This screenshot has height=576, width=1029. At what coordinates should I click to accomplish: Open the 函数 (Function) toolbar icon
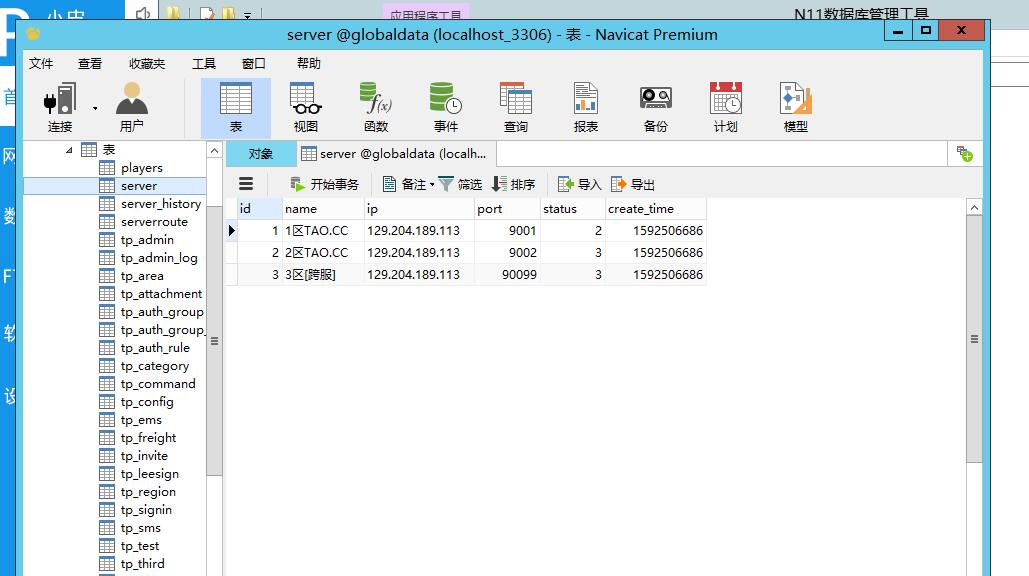tap(375, 106)
